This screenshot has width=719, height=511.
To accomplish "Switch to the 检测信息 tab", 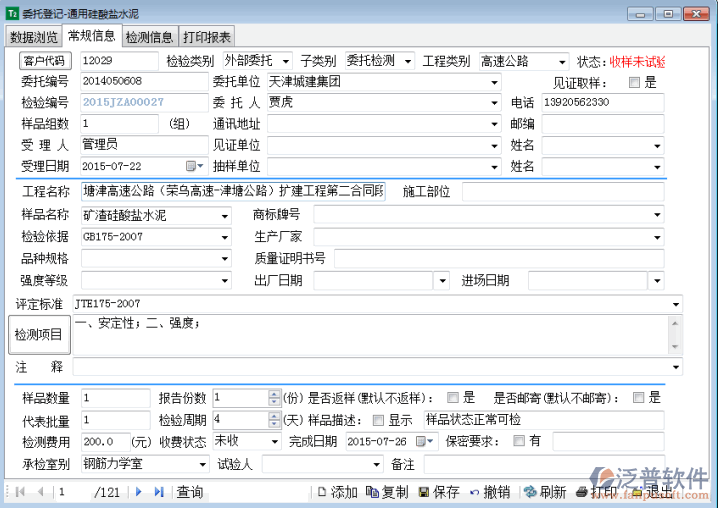I will 150,37.
